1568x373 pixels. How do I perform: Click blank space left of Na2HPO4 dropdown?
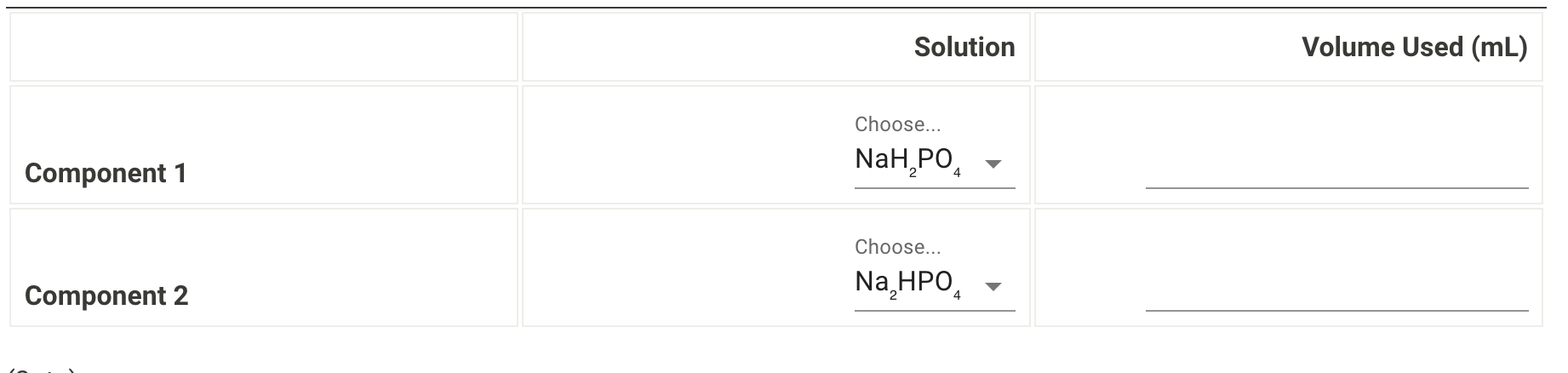681,267
